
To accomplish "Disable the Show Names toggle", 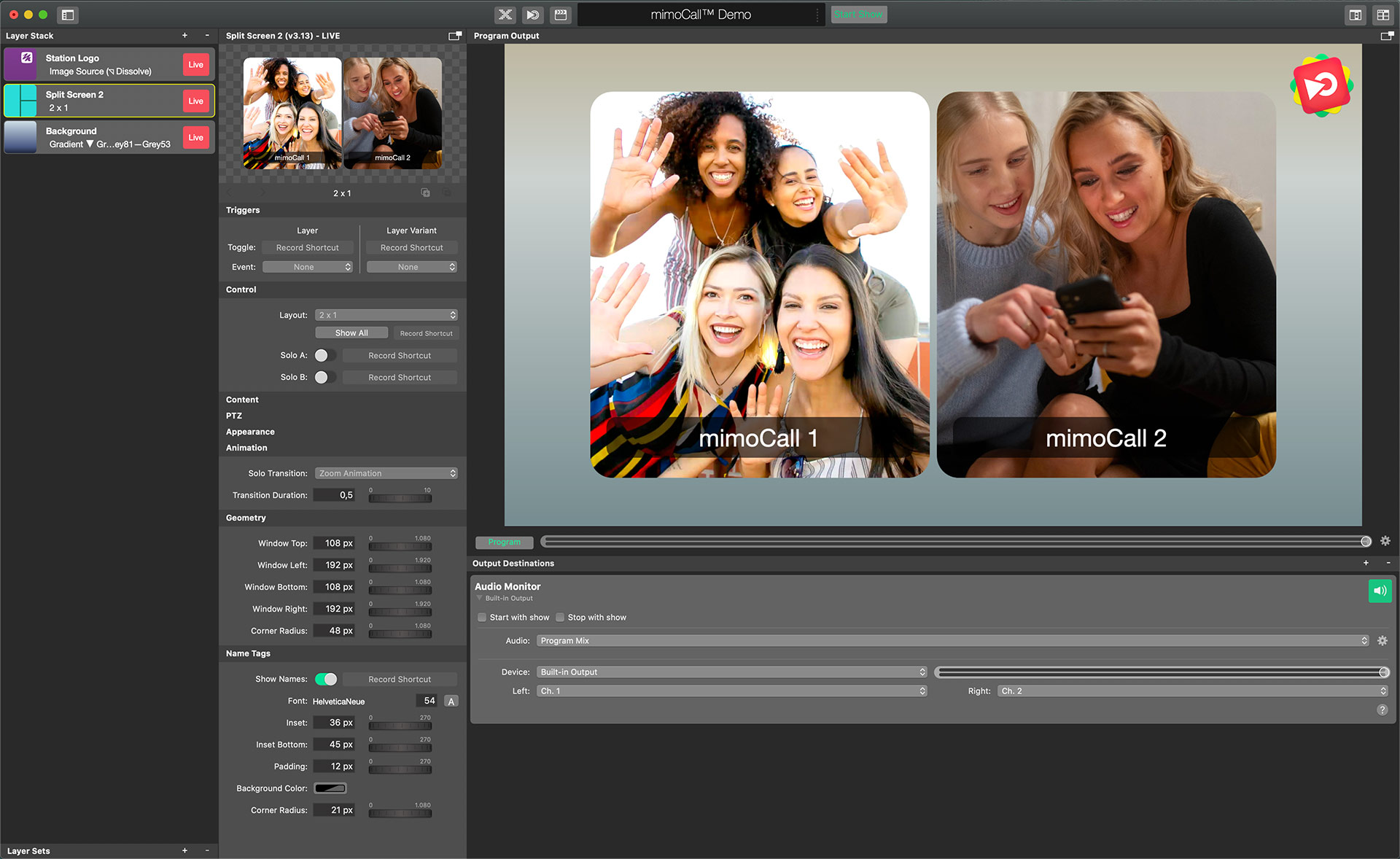I will [327, 679].
